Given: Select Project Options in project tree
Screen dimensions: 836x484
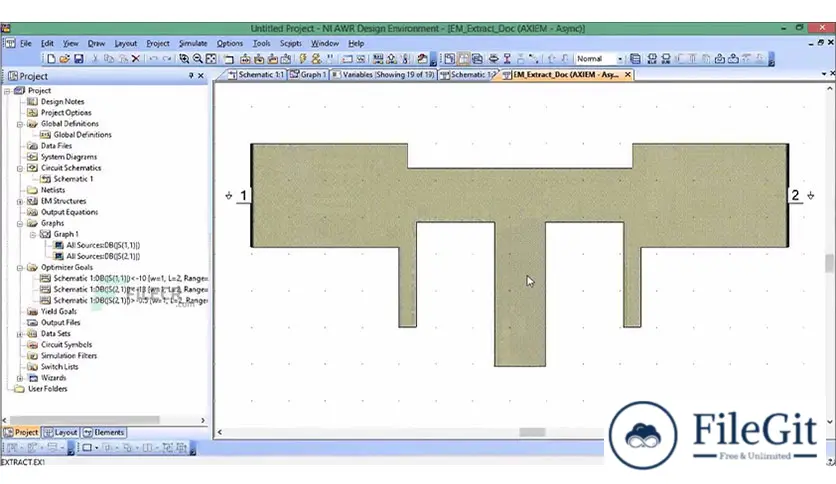Looking at the screenshot, I should [66, 112].
